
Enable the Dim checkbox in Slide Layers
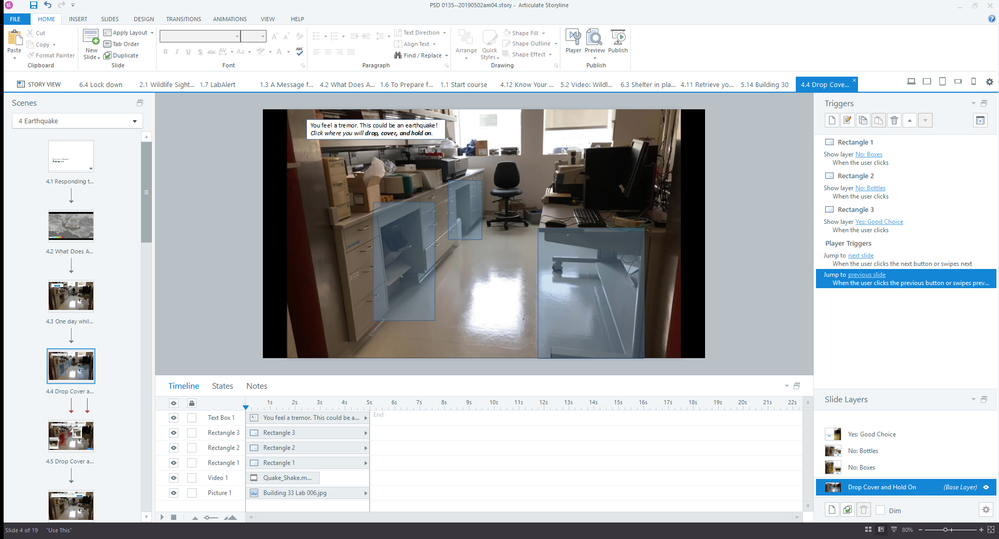tap(880, 510)
